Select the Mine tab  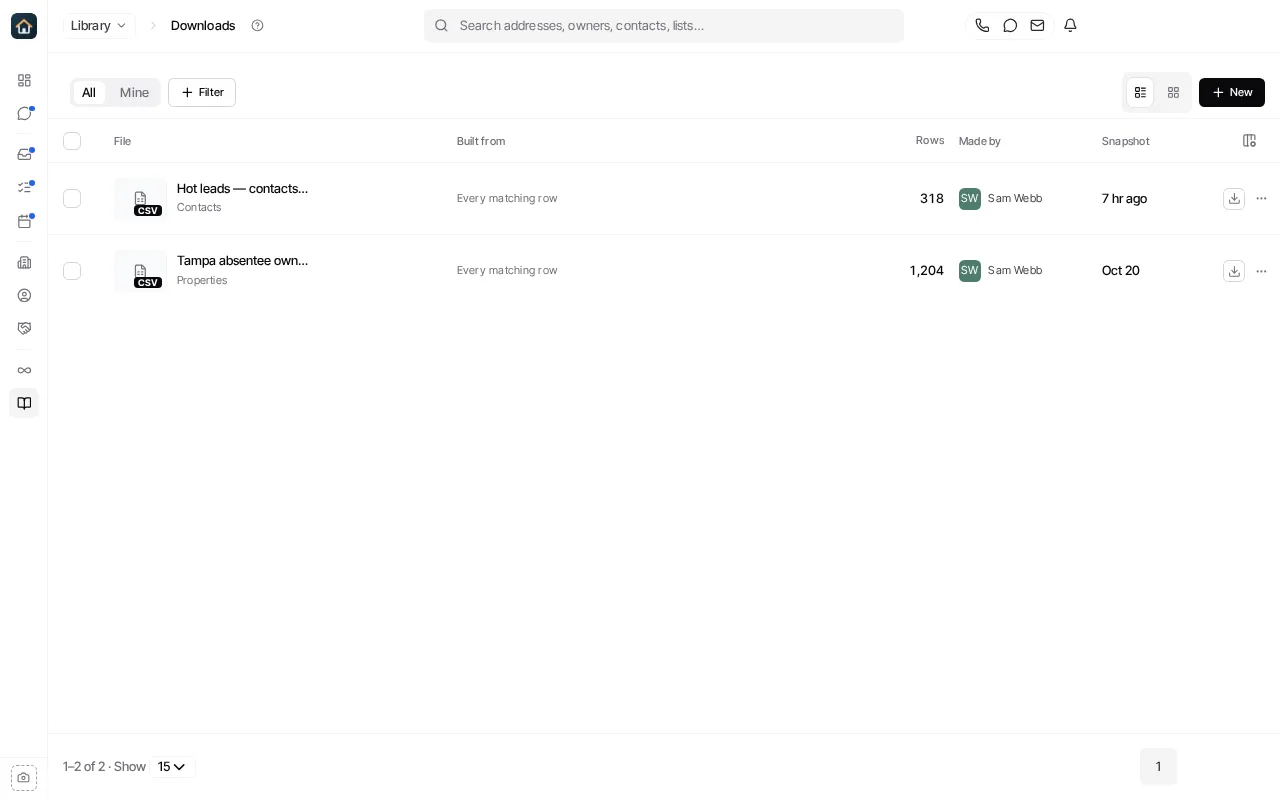134,93
